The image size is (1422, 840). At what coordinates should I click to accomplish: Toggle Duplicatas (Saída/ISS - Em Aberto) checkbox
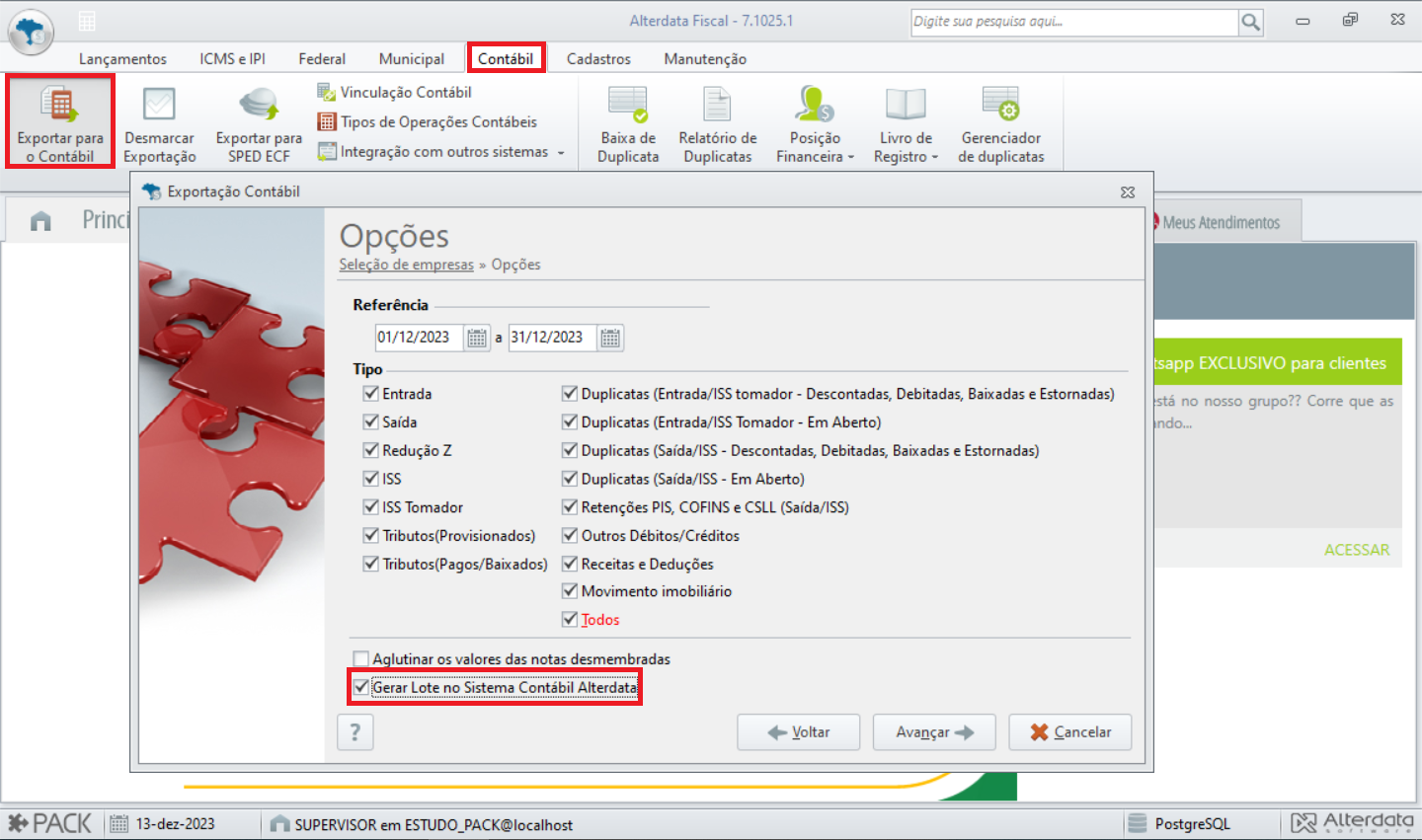(570, 479)
